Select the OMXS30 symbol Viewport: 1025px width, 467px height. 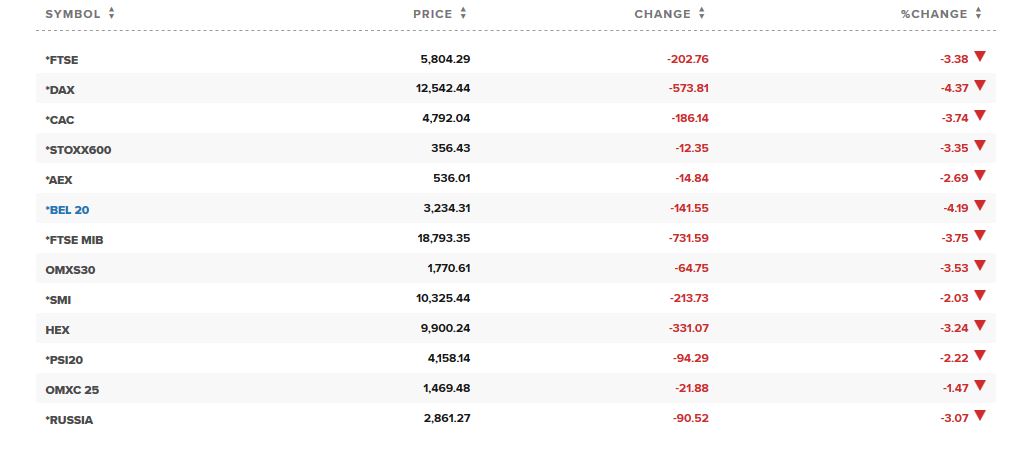(71, 269)
